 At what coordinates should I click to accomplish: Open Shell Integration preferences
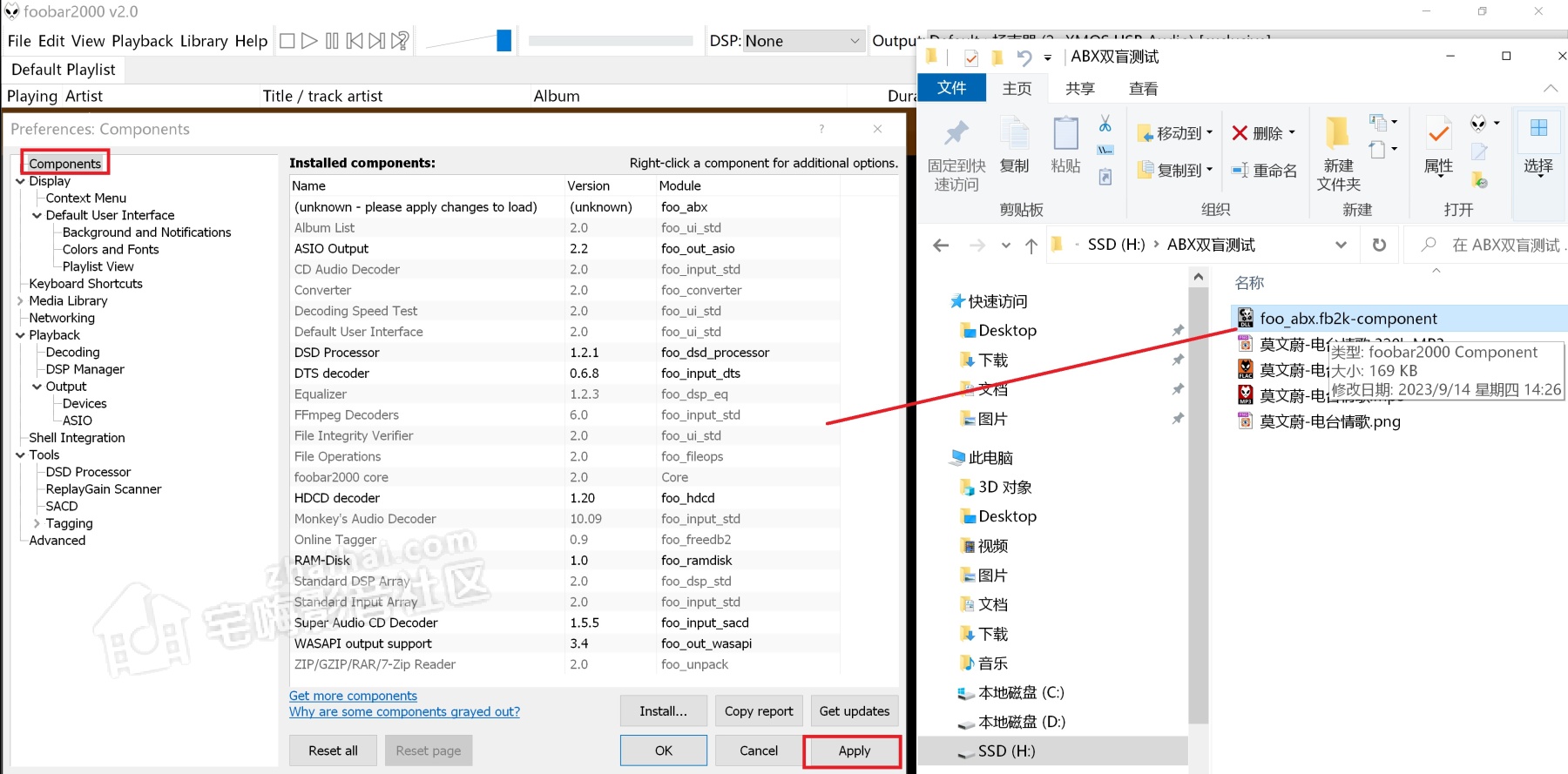(77, 438)
